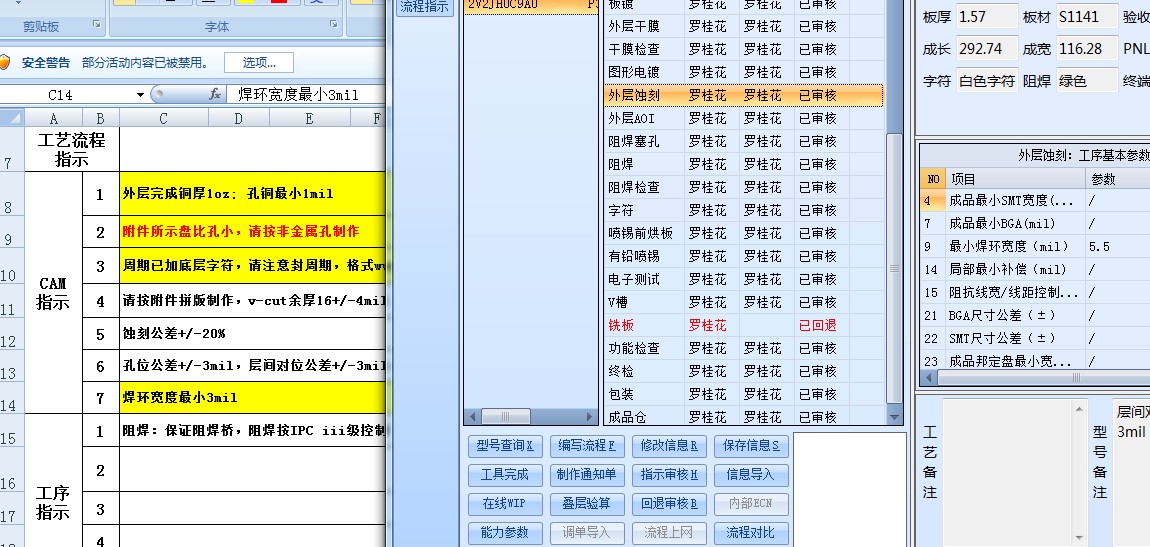
Task: Select the highlighted 外层蚀刻 process row
Action: (744, 95)
